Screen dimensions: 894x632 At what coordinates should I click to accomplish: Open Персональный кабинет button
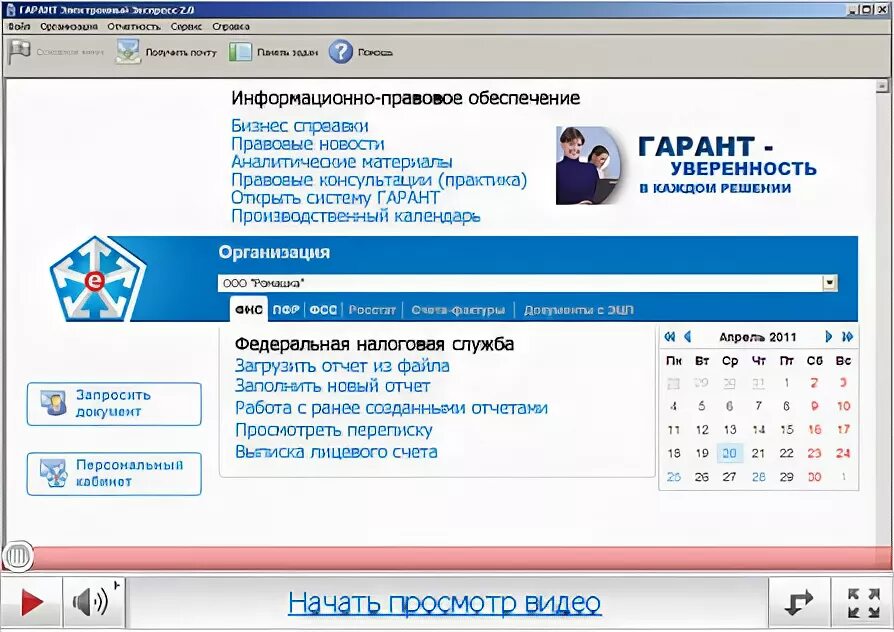(114, 473)
